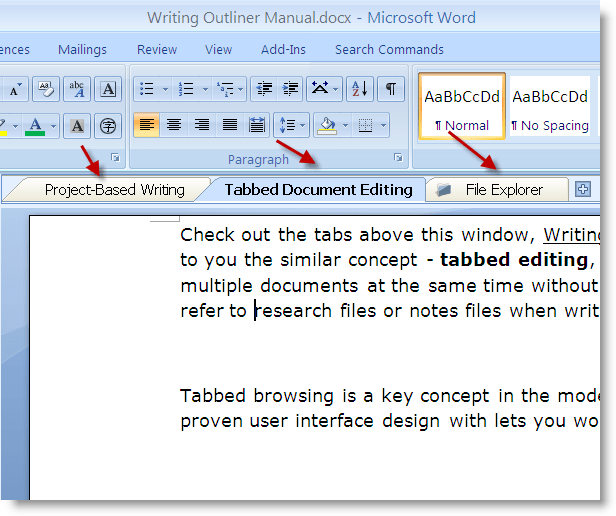Open the bullets library dropdown
616x516 pixels.
pos(165,89)
